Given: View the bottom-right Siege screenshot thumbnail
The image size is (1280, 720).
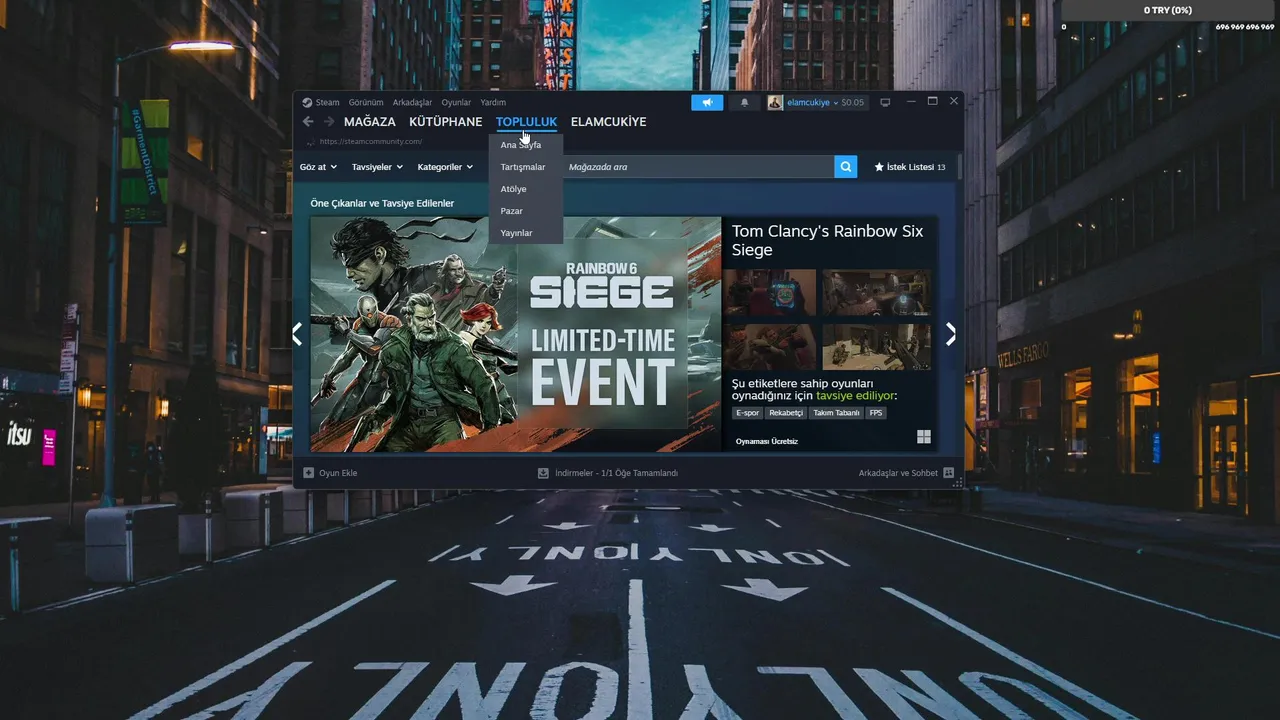Looking at the screenshot, I should [876, 346].
